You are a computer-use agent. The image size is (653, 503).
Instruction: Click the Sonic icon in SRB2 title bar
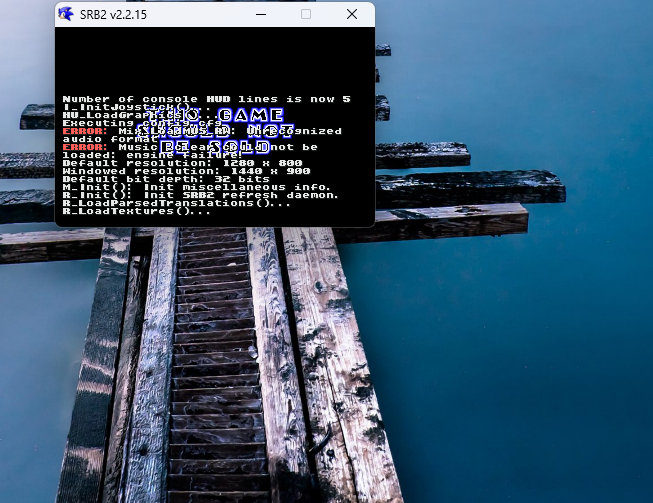click(66, 14)
